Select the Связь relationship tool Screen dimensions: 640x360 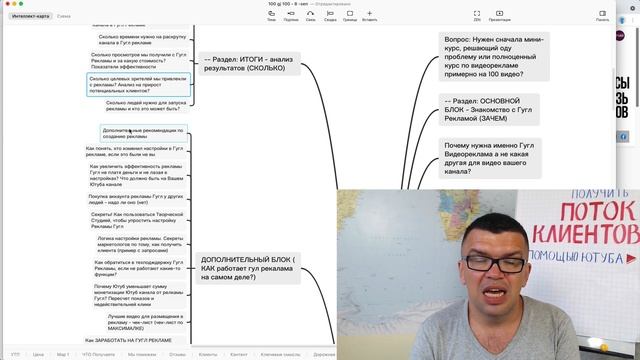[x=310, y=16]
